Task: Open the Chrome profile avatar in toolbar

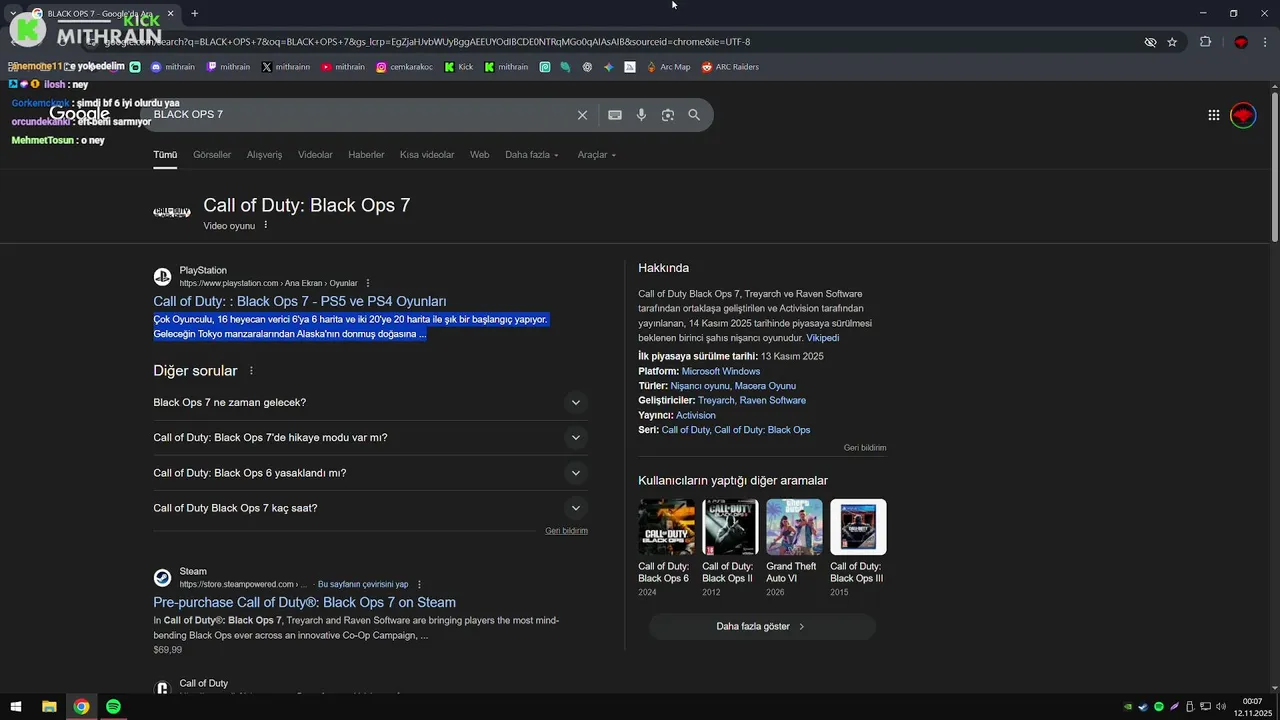Action: click(x=1241, y=42)
